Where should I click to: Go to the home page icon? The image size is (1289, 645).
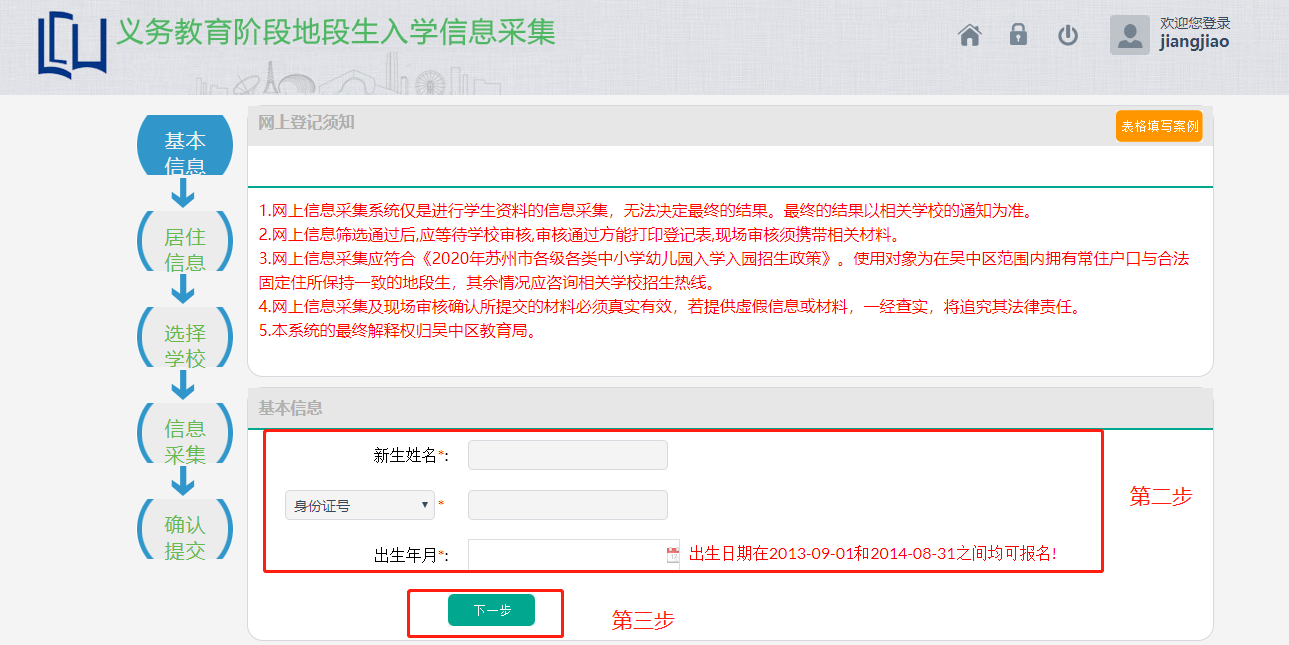pyautogui.click(x=969, y=36)
